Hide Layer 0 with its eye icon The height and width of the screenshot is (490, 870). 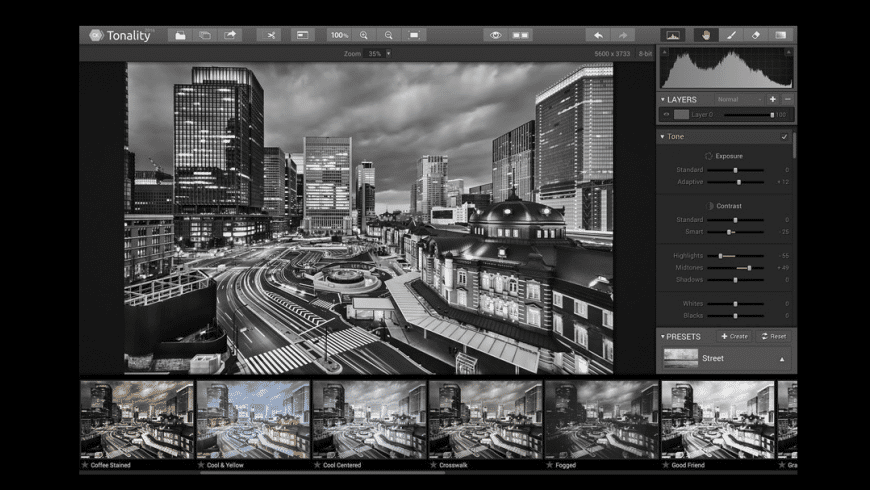point(666,114)
